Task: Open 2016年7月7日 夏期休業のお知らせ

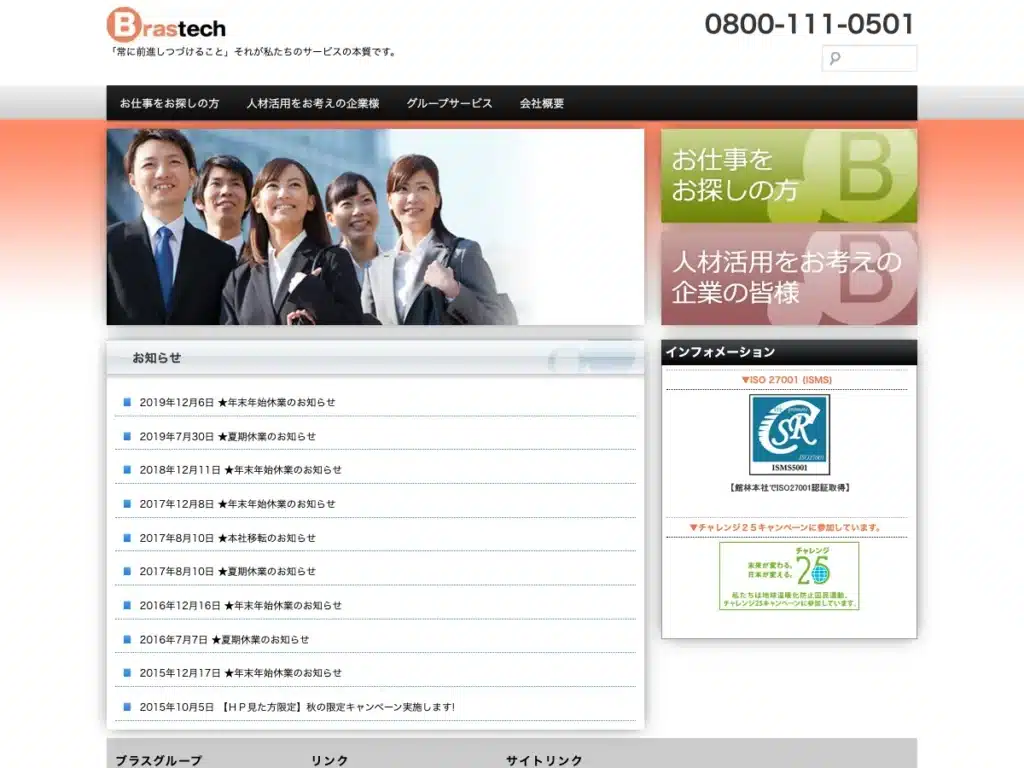Action: coord(224,639)
